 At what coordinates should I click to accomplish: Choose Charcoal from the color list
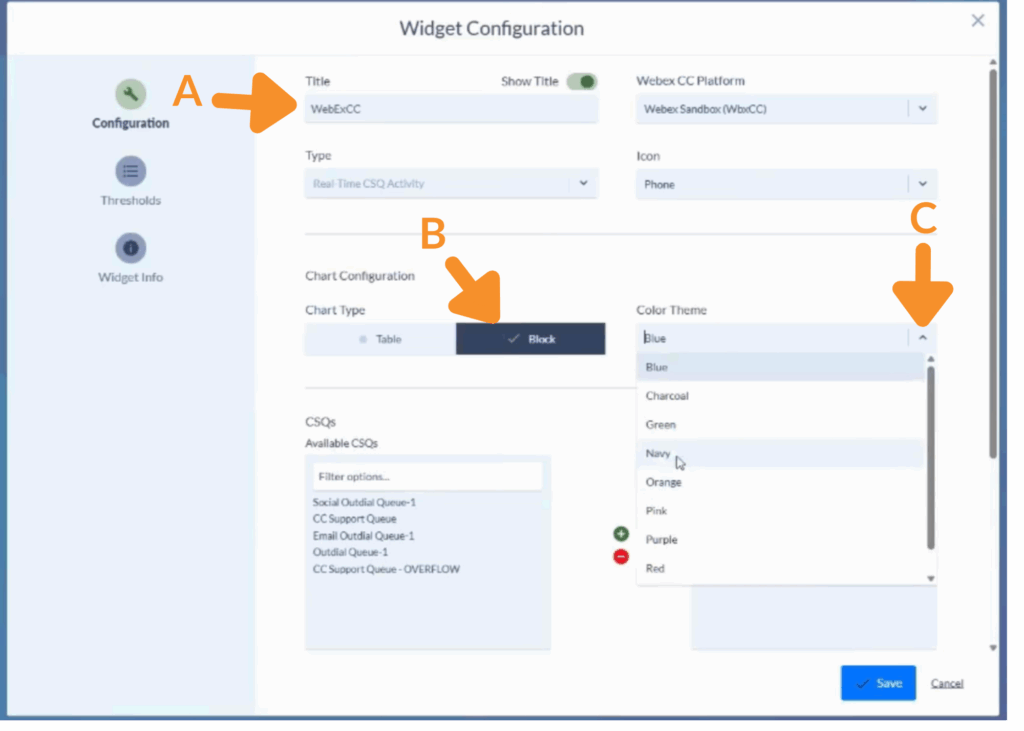click(x=667, y=396)
